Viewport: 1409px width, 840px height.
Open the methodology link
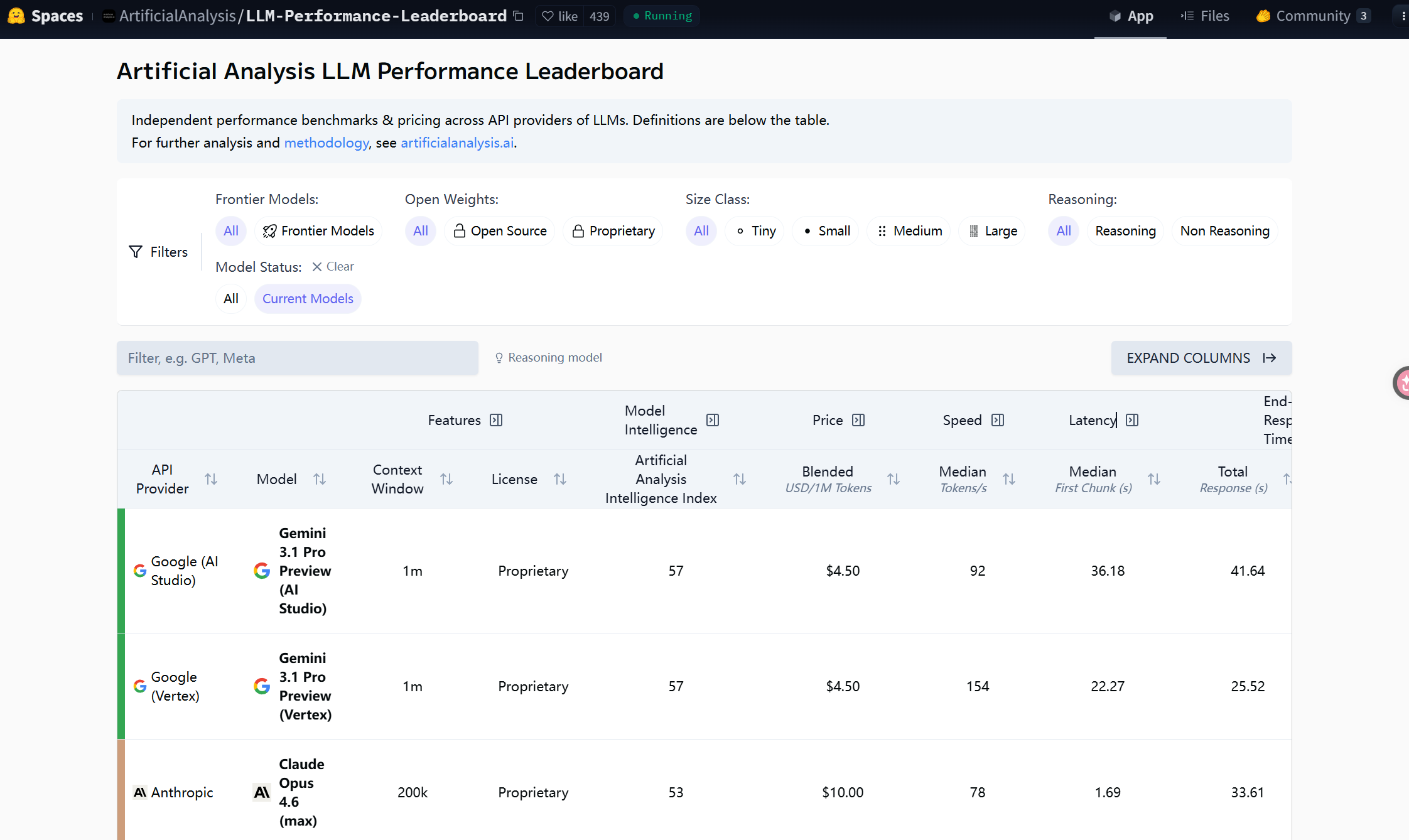click(x=327, y=143)
